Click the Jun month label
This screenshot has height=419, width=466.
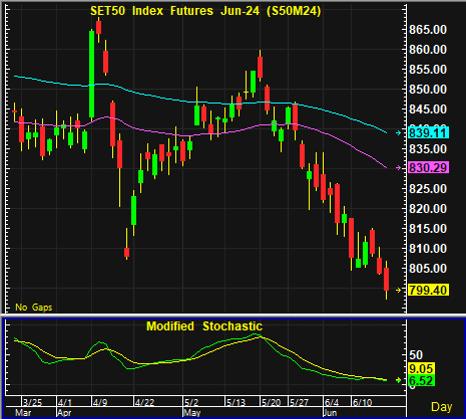(x=330, y=413)
